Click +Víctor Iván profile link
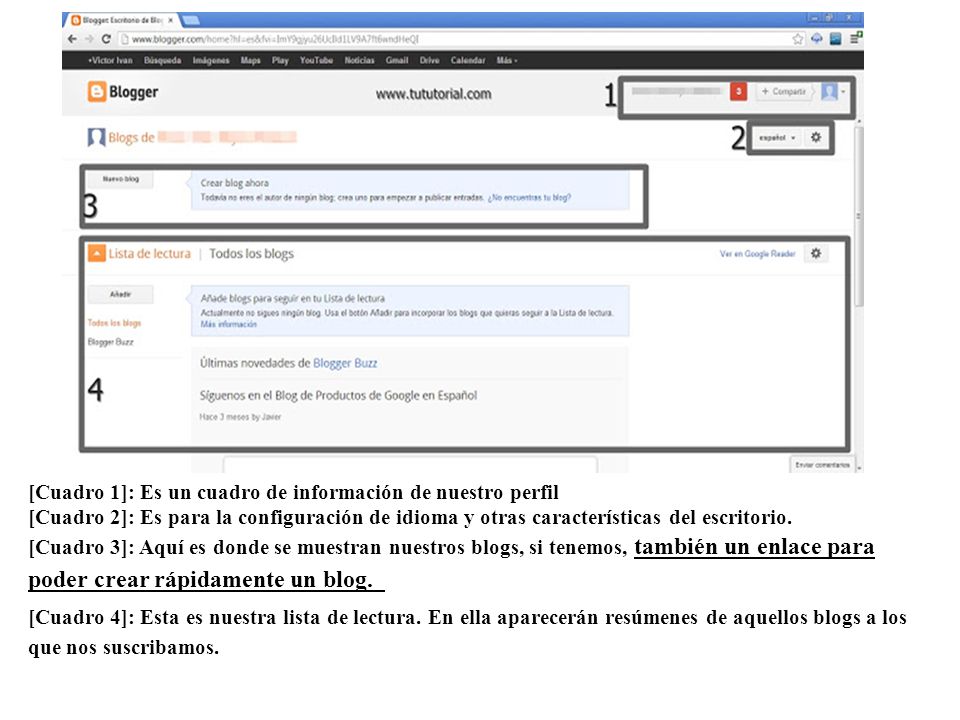 110,60
